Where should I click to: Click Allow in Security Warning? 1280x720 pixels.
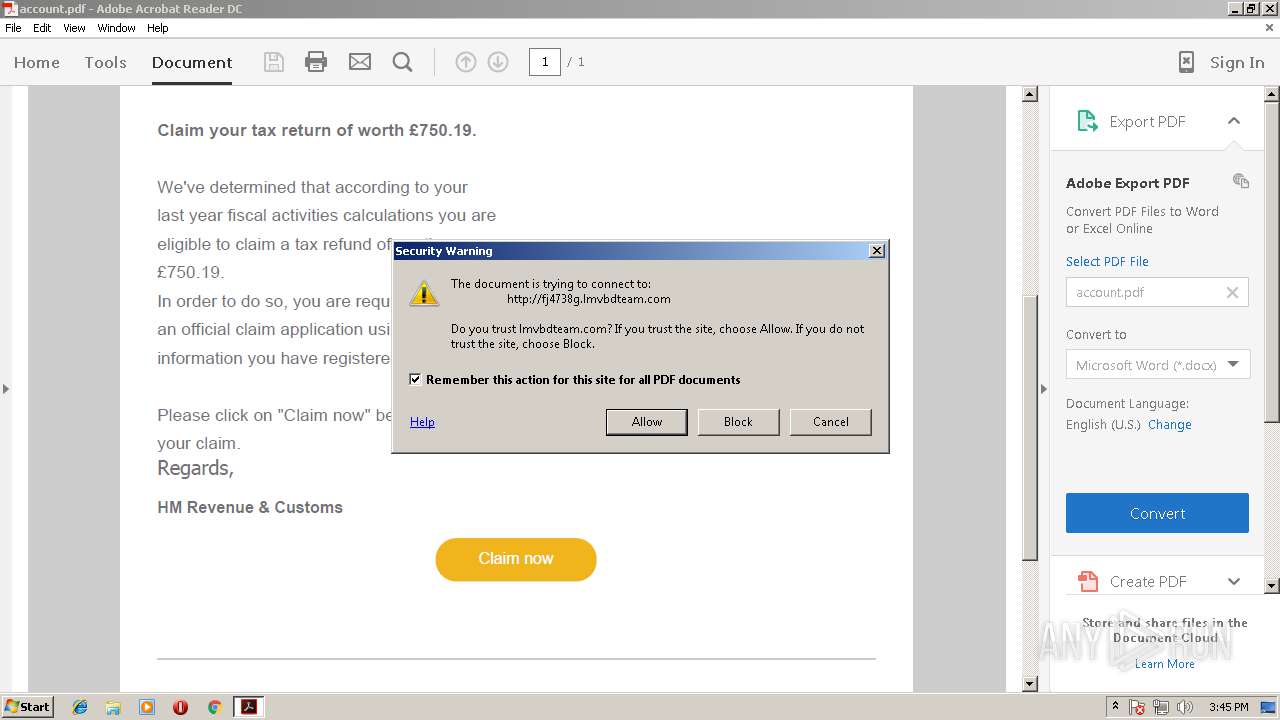[x=647, y=422]
